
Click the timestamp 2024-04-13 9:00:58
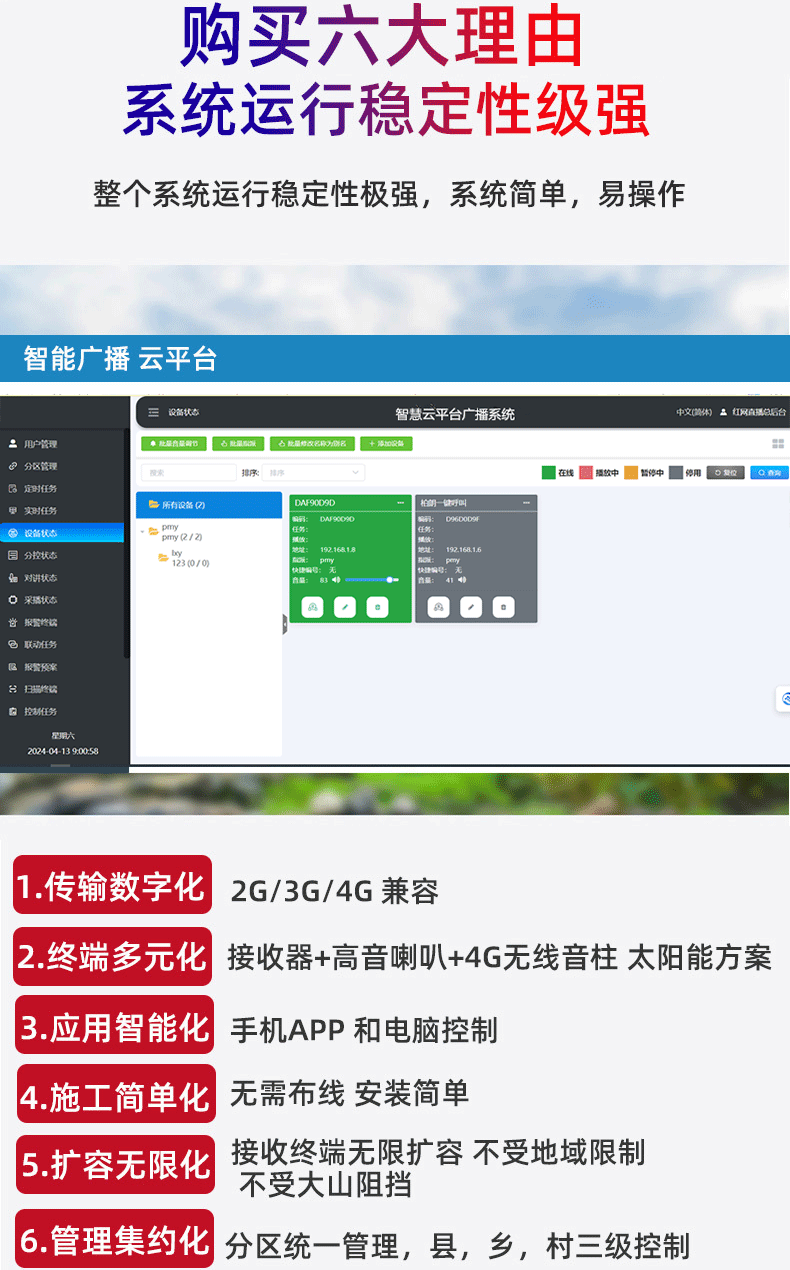pyautogui.click(x=63, y=750)
